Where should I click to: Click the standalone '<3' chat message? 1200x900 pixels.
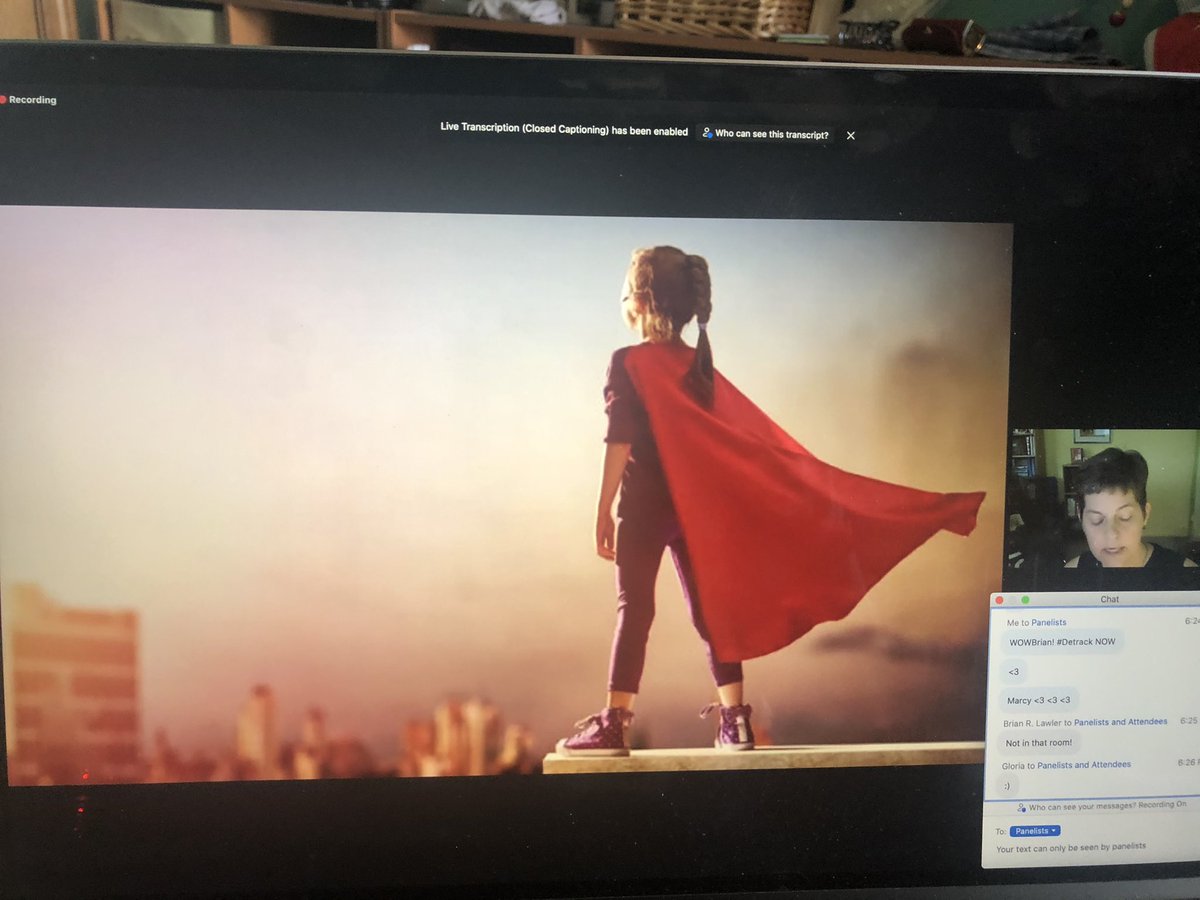[1013, 670]
